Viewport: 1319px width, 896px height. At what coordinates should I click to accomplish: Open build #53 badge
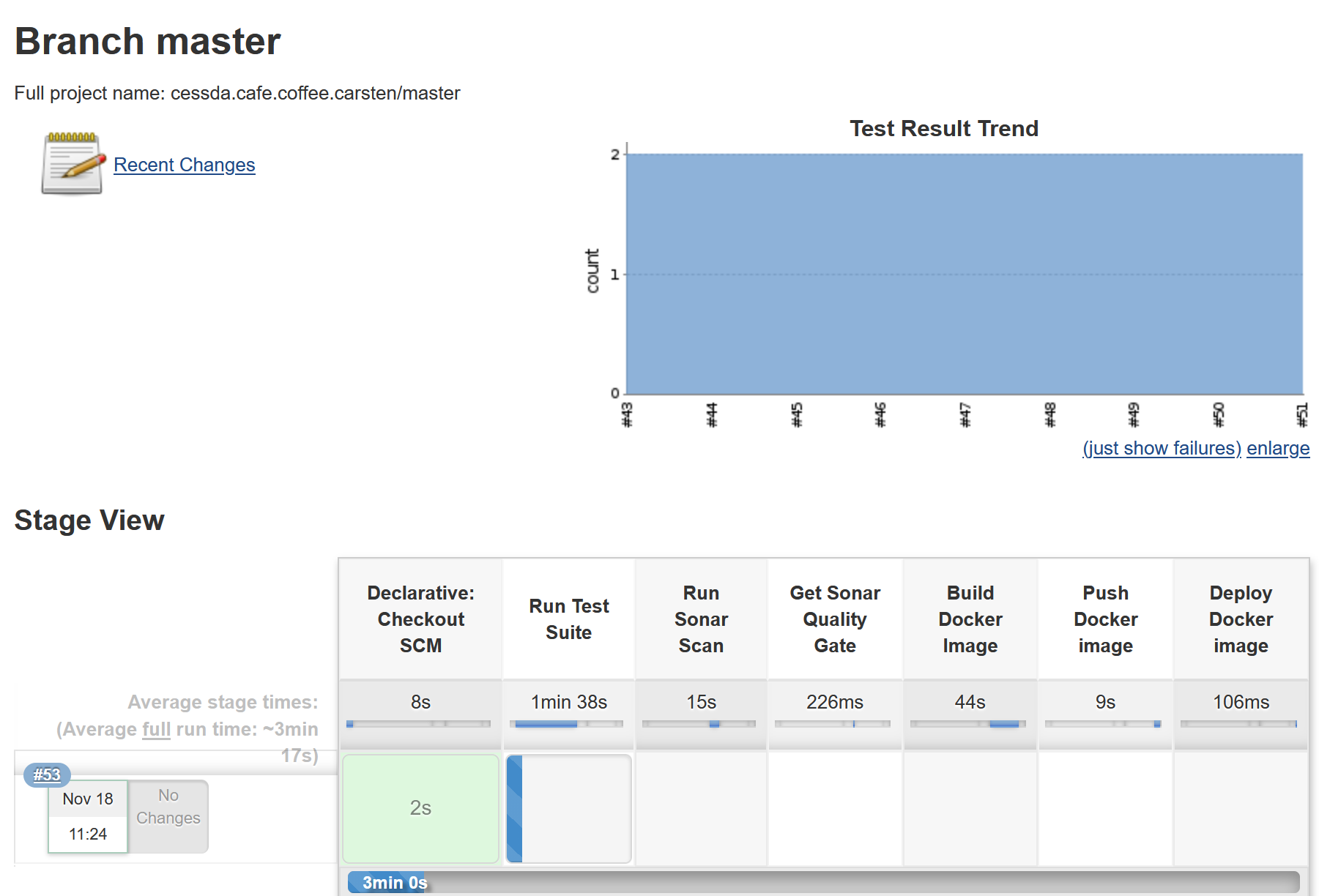coord(47,774)
